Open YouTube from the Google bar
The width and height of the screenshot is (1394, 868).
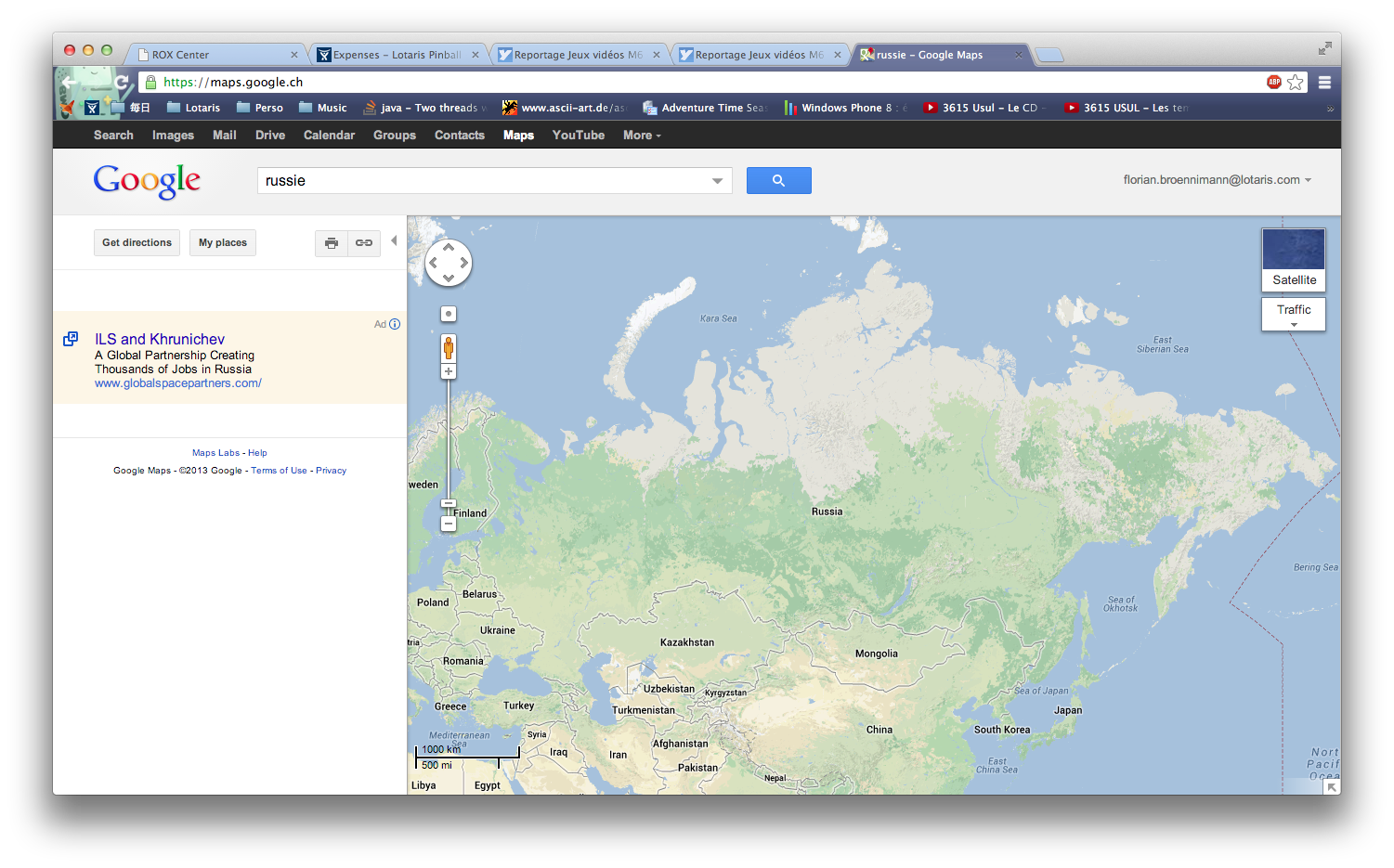tap(578, 136)
